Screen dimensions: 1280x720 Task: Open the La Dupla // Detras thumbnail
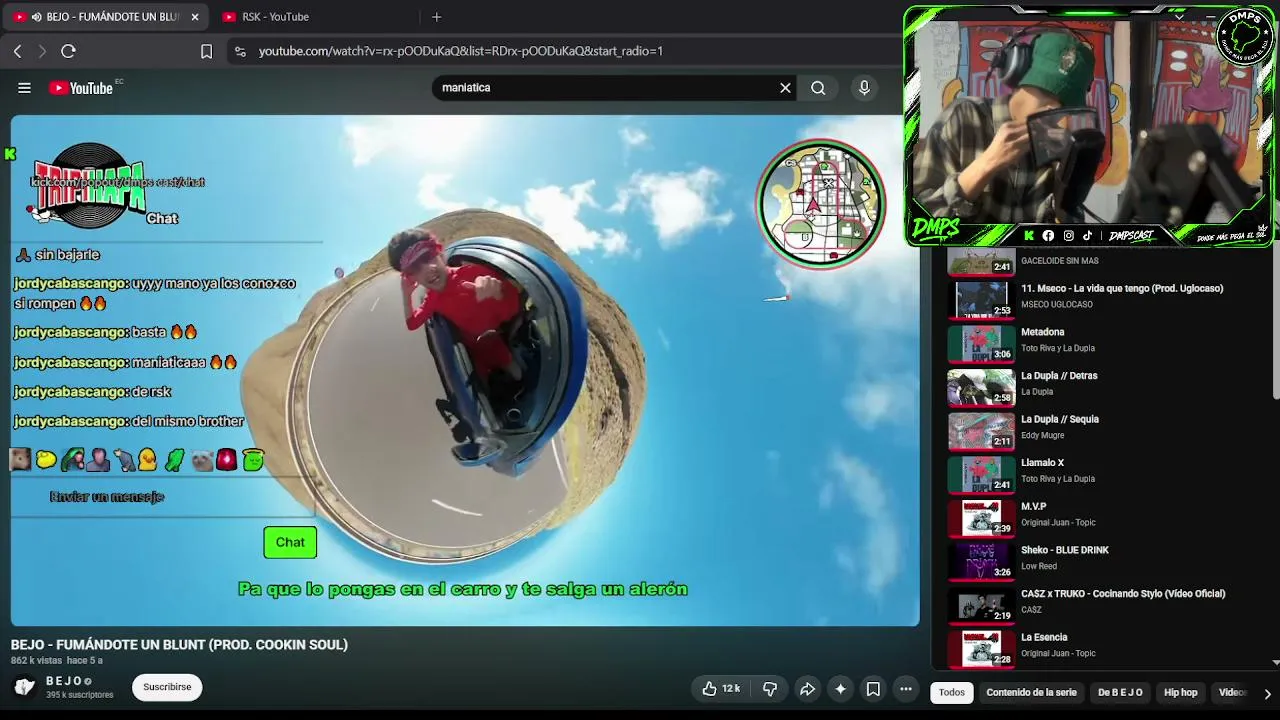[x=981, y=387]
